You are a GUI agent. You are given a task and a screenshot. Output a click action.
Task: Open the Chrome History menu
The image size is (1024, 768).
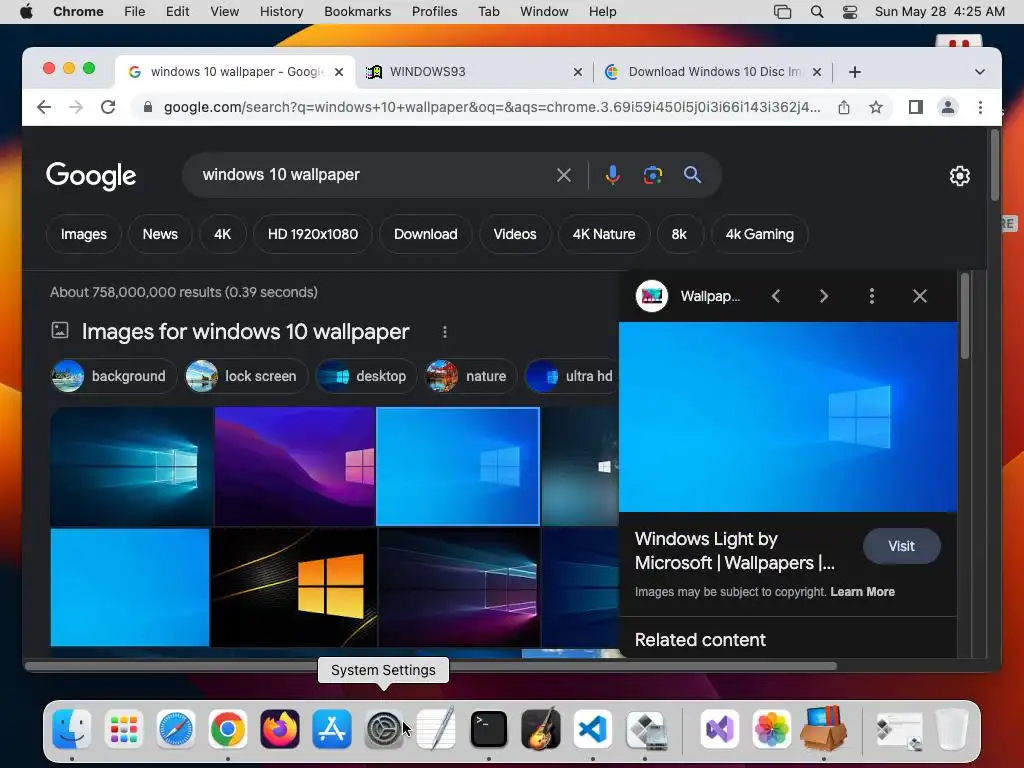tap(281, 12)
